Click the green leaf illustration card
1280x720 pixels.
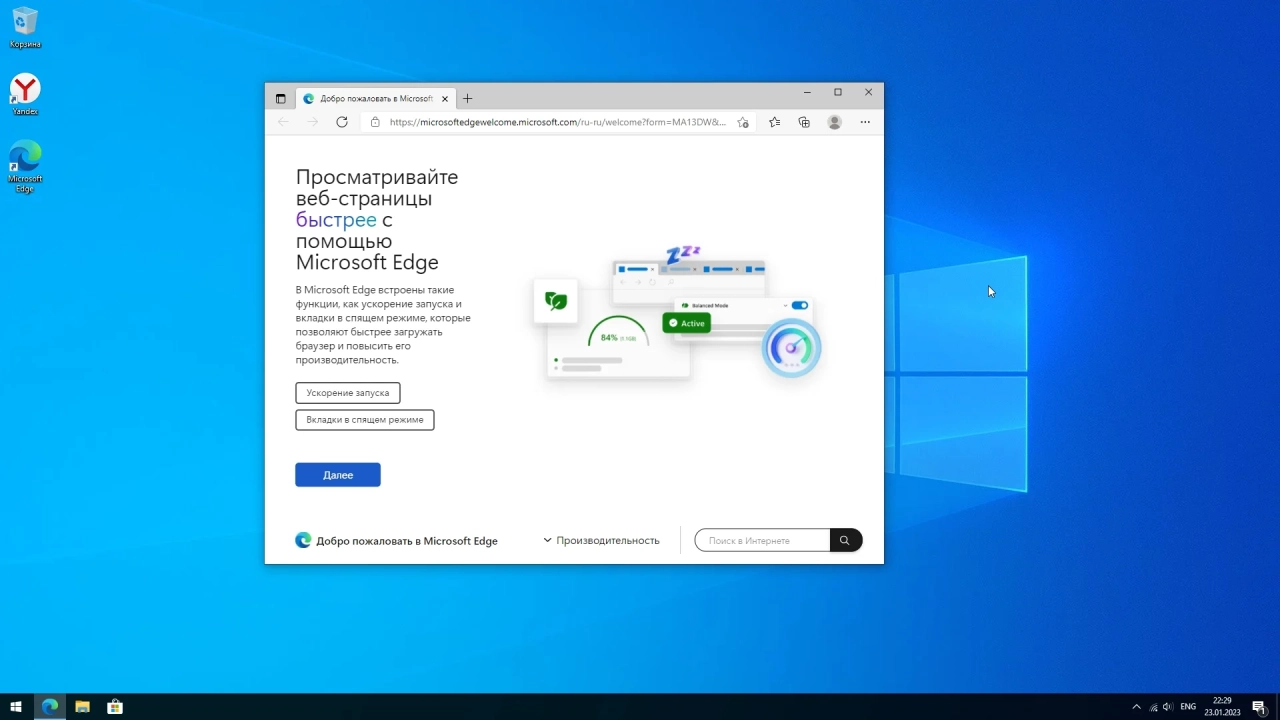[556, 300]
